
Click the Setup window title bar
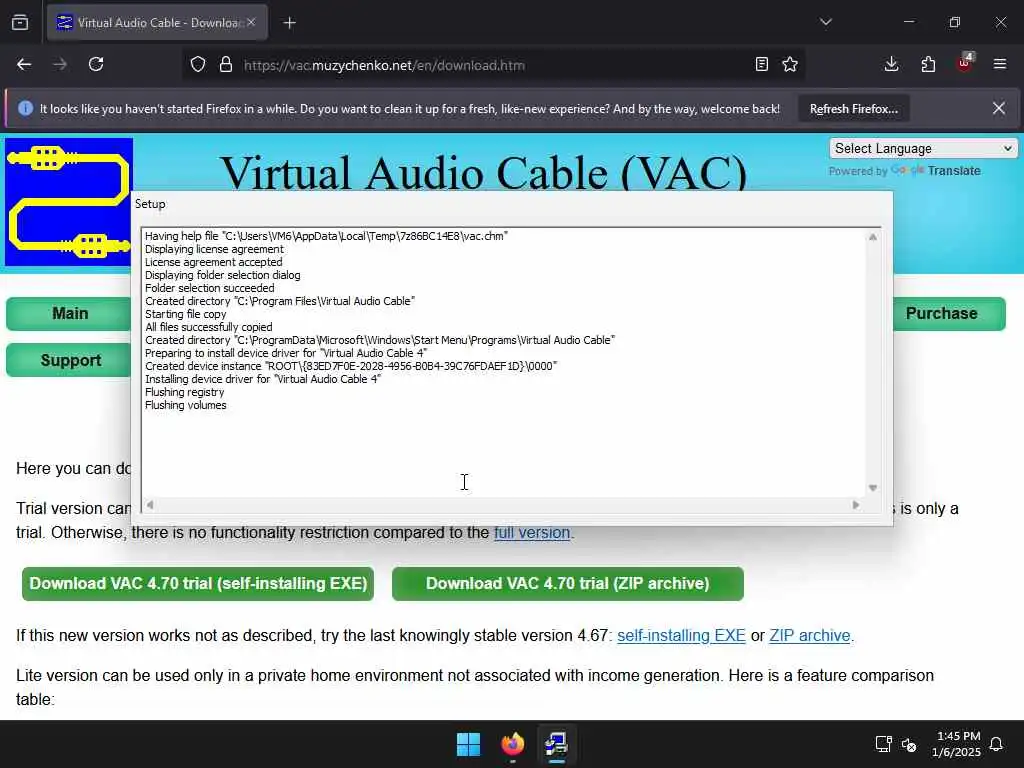(x=511, y=204)
